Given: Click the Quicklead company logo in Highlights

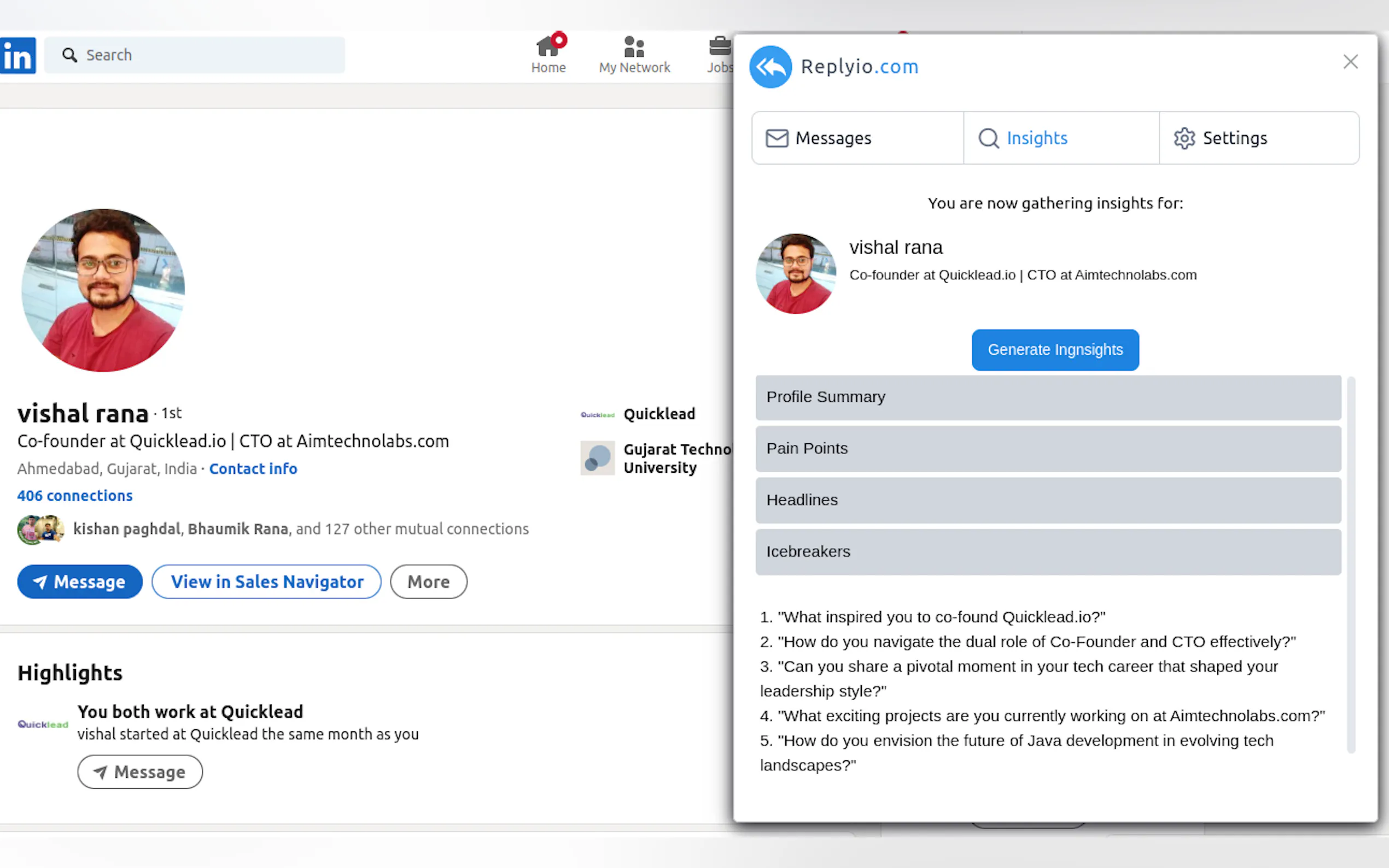Looking at the screenshot, I should pos(43,724).
